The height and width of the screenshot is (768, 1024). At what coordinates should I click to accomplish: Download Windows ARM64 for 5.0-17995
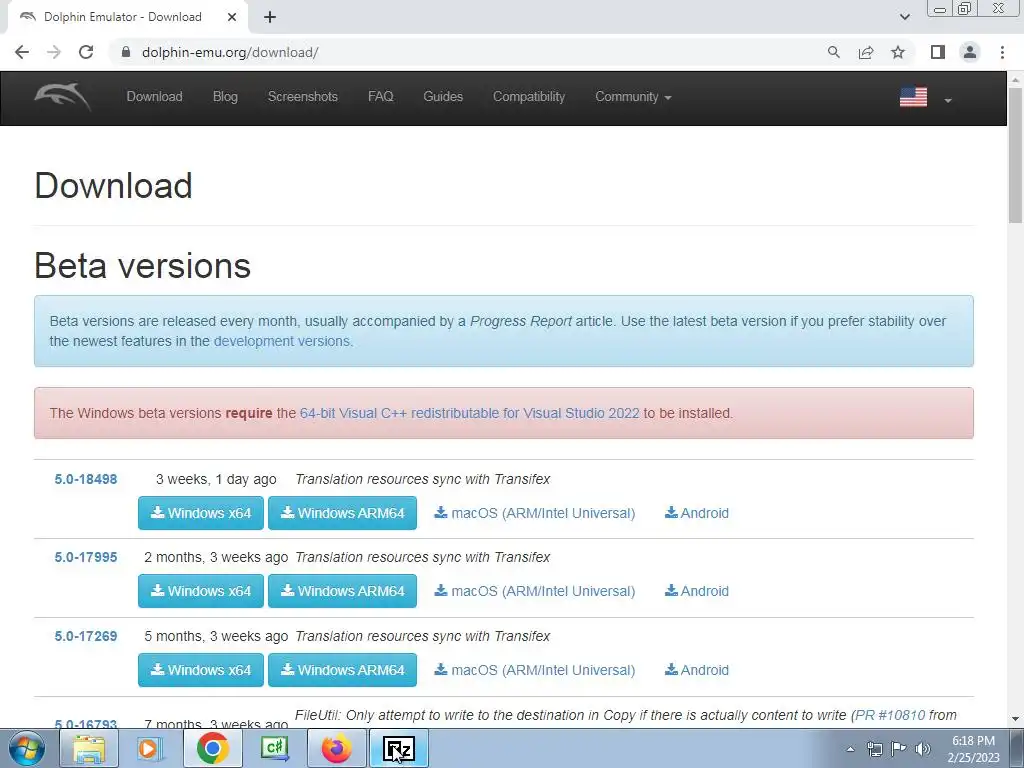click(x=342, y=591)
